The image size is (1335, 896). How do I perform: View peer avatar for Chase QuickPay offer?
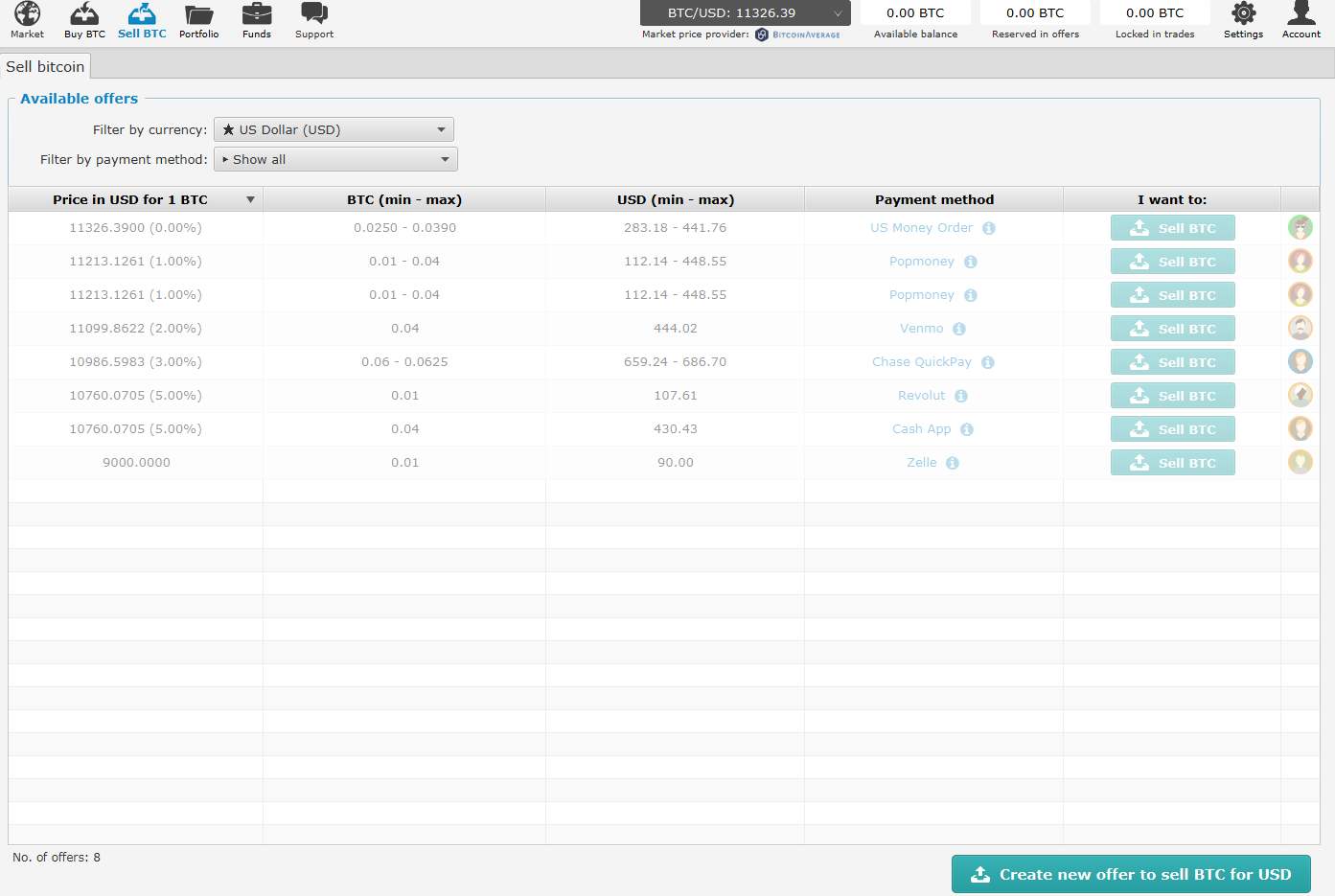(x=1300, y=361)
